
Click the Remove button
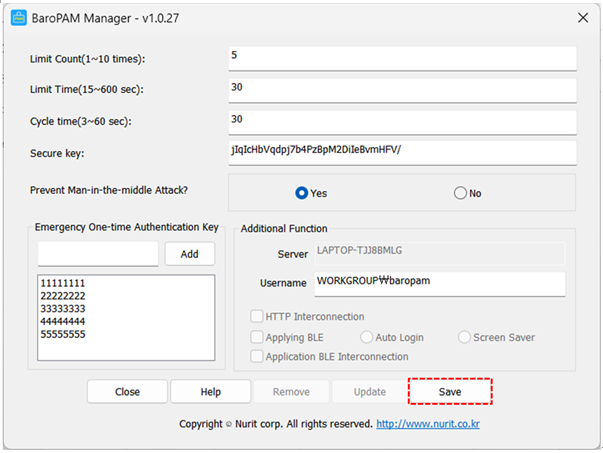tap(291, 391)
